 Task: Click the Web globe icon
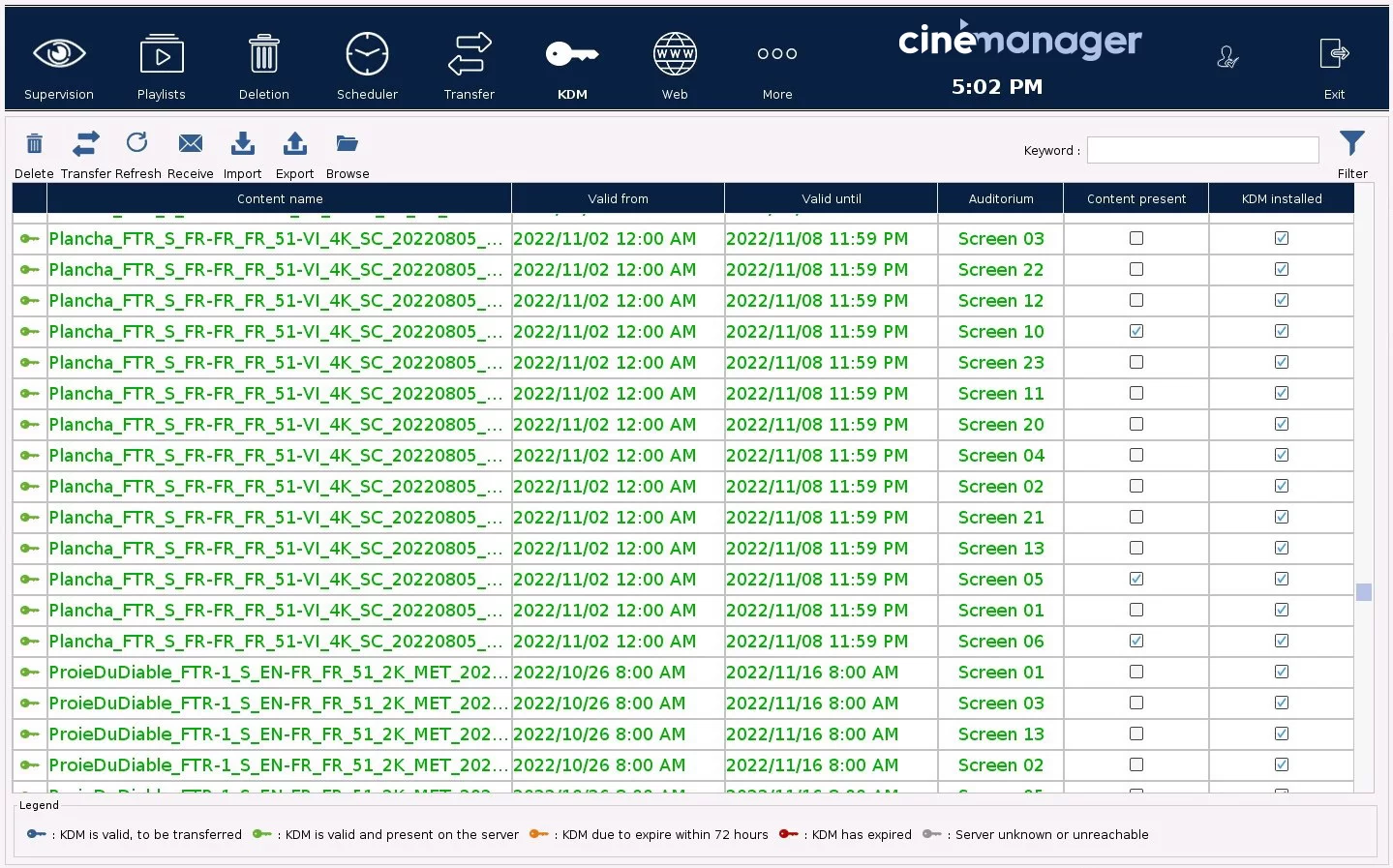(x=675, y=56)
